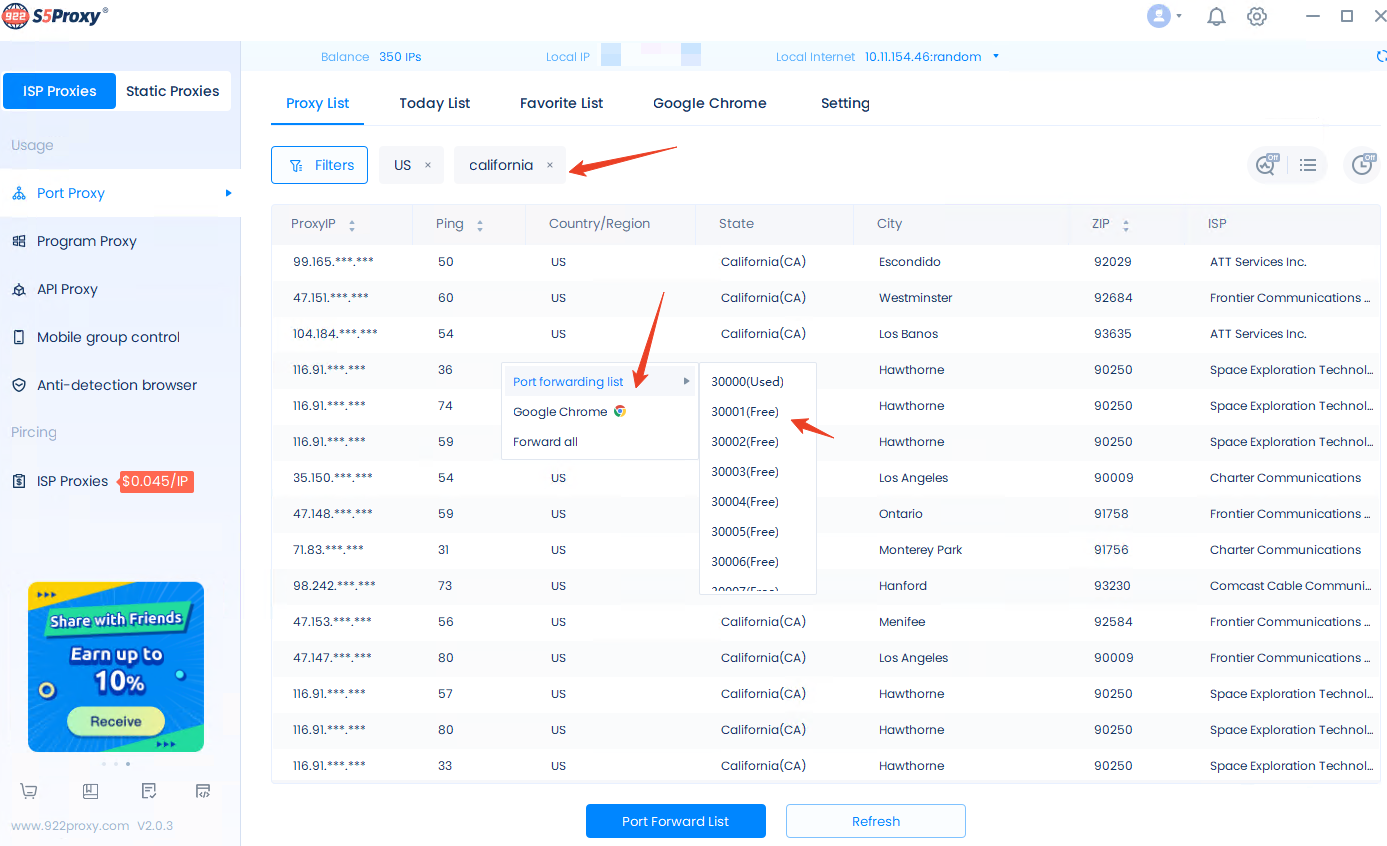Sort the table by the Ping column
The image size is (1387, 846).
[x=480, y=225]
